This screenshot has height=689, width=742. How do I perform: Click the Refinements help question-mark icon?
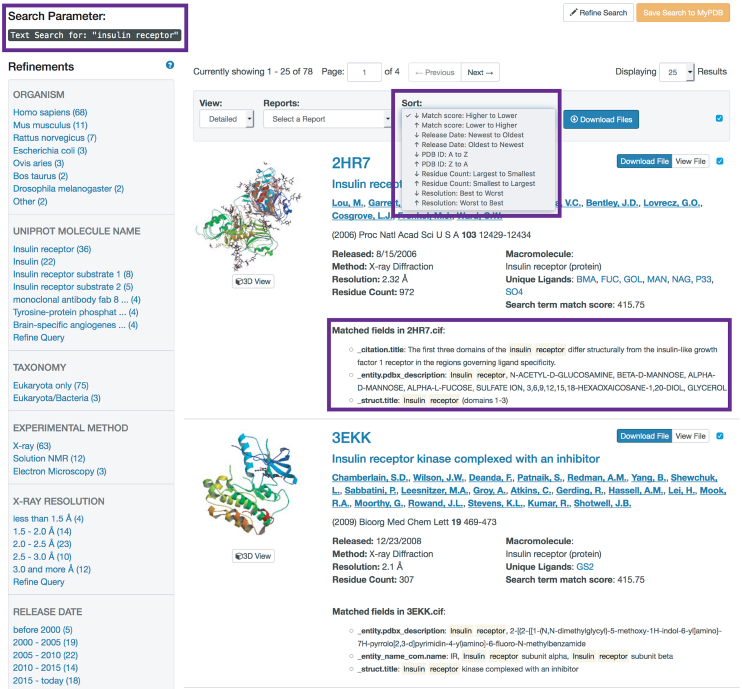tap(170, 65)
